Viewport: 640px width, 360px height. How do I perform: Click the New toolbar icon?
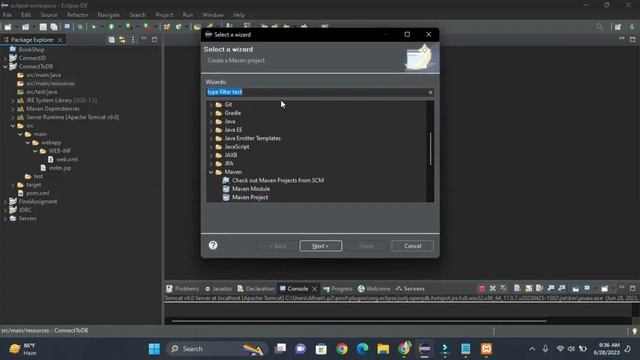point(8,27)
